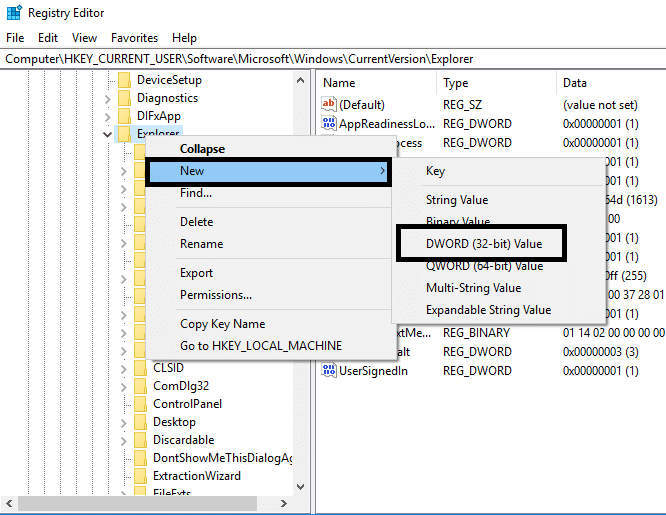Choose Copy Key Name option
The width and height of the screenshot is (666, 515).
point(222,324)
